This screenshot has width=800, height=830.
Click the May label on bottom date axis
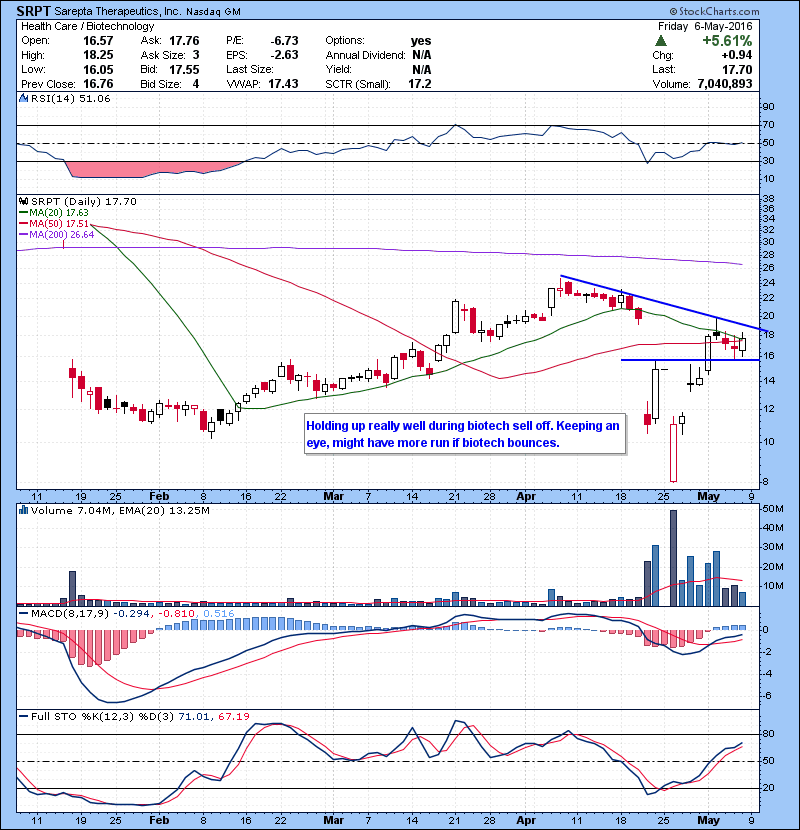pos(708,820)
